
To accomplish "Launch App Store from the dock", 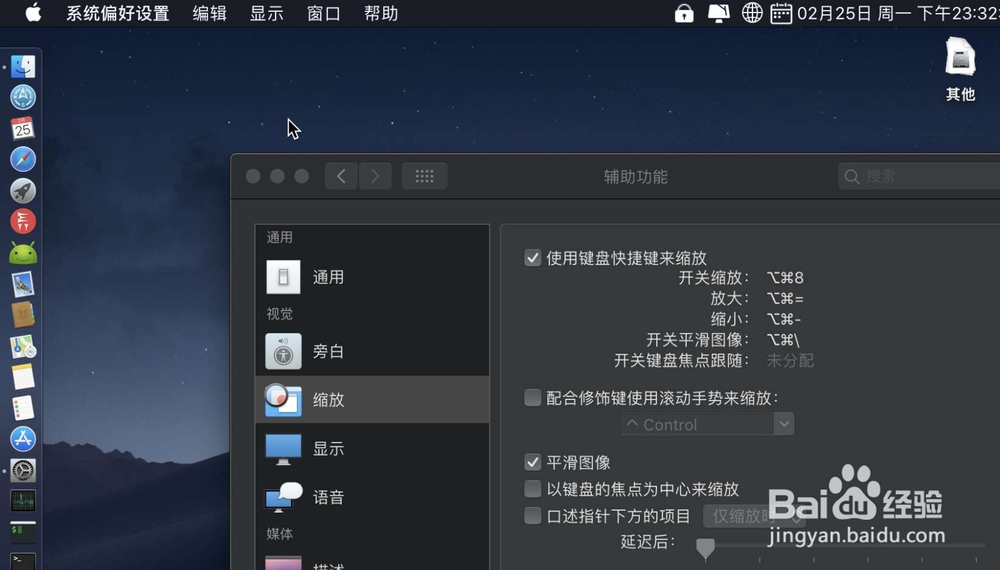I will (x=23, y=439).
